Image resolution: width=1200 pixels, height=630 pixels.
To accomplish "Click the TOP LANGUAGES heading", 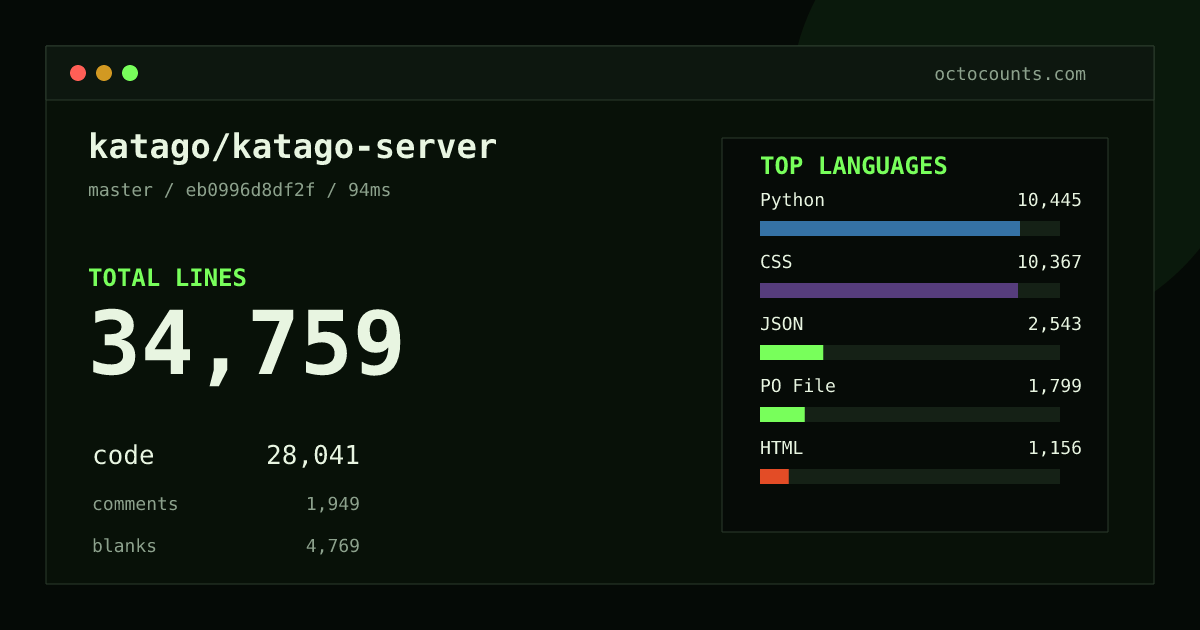I will [854, 166].
